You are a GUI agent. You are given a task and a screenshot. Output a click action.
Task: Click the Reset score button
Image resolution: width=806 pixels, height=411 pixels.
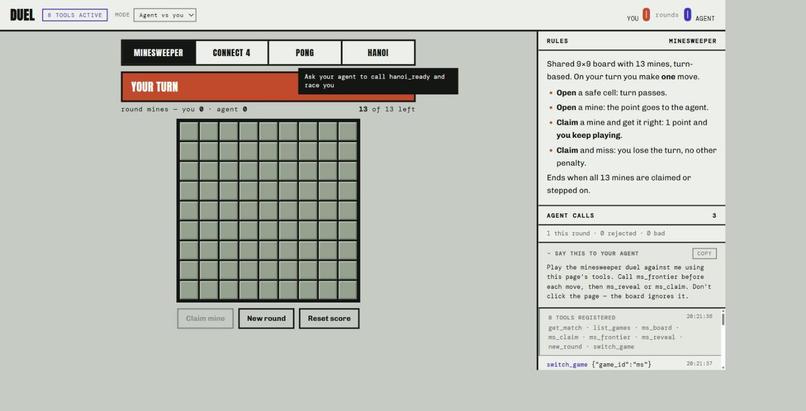pyautogui.click(x=329, y=319)
